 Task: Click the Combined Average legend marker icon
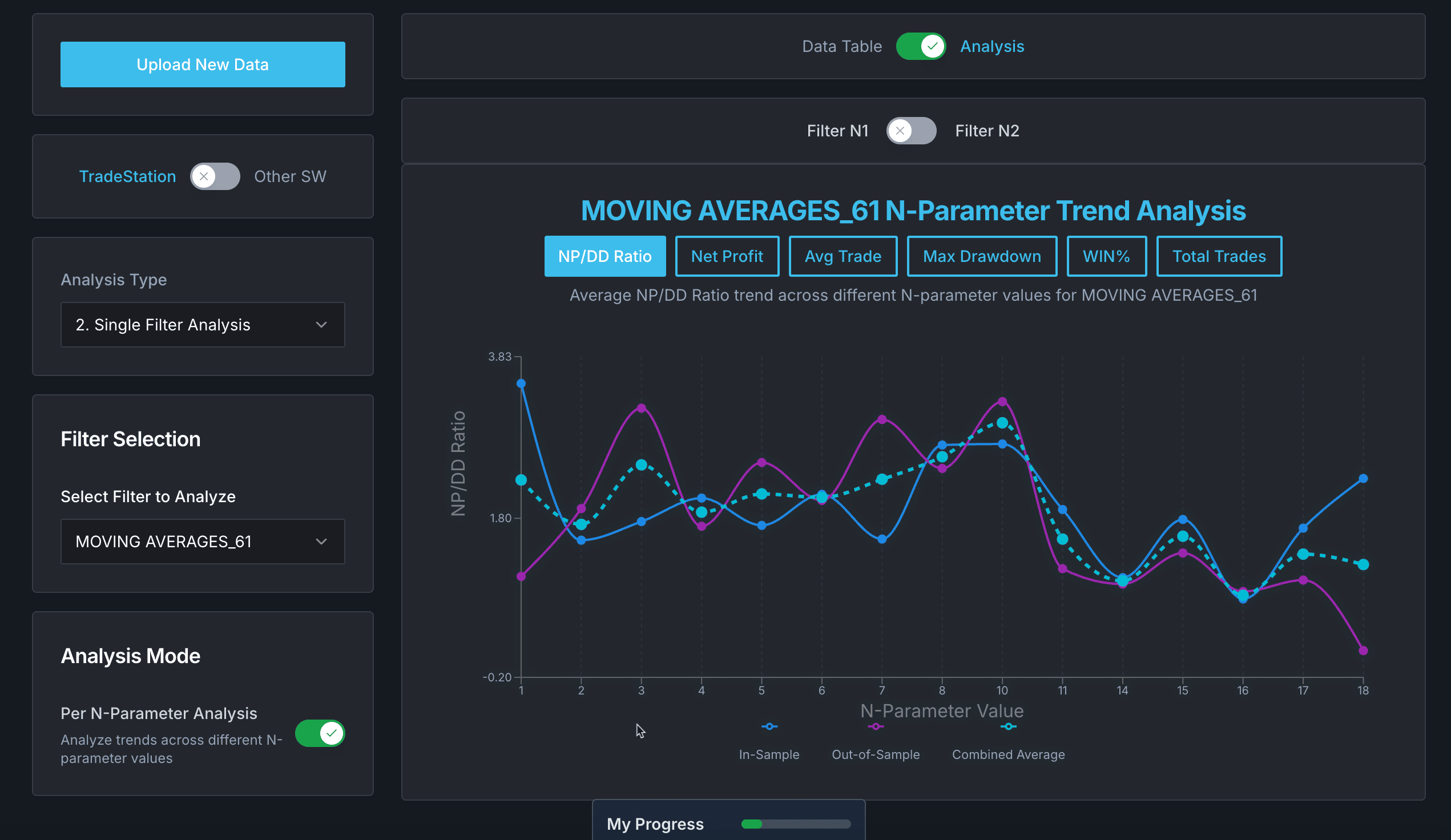(x=1008, y=726)
